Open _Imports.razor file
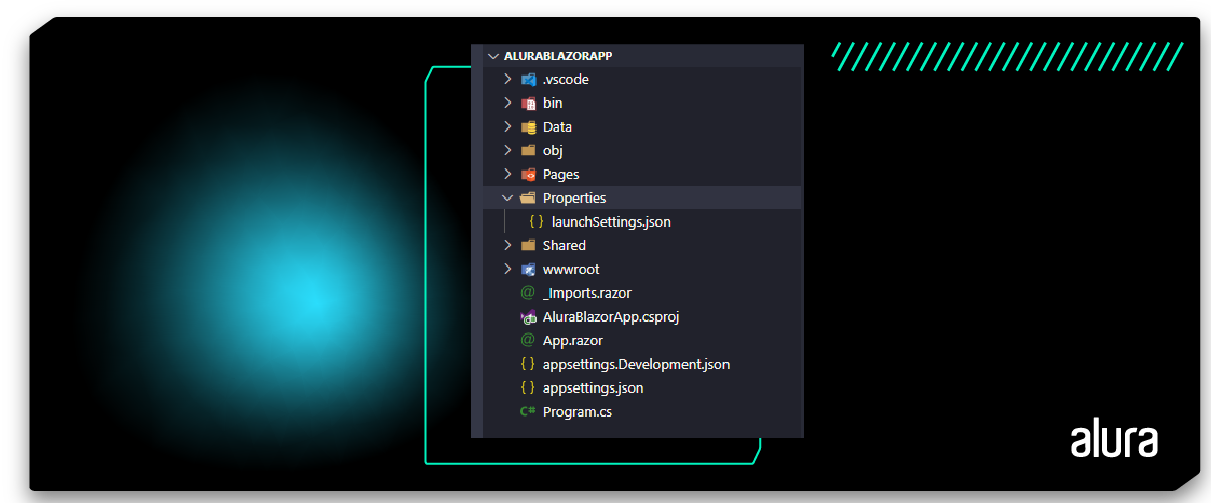1211x503 pixels. point(587,293)
